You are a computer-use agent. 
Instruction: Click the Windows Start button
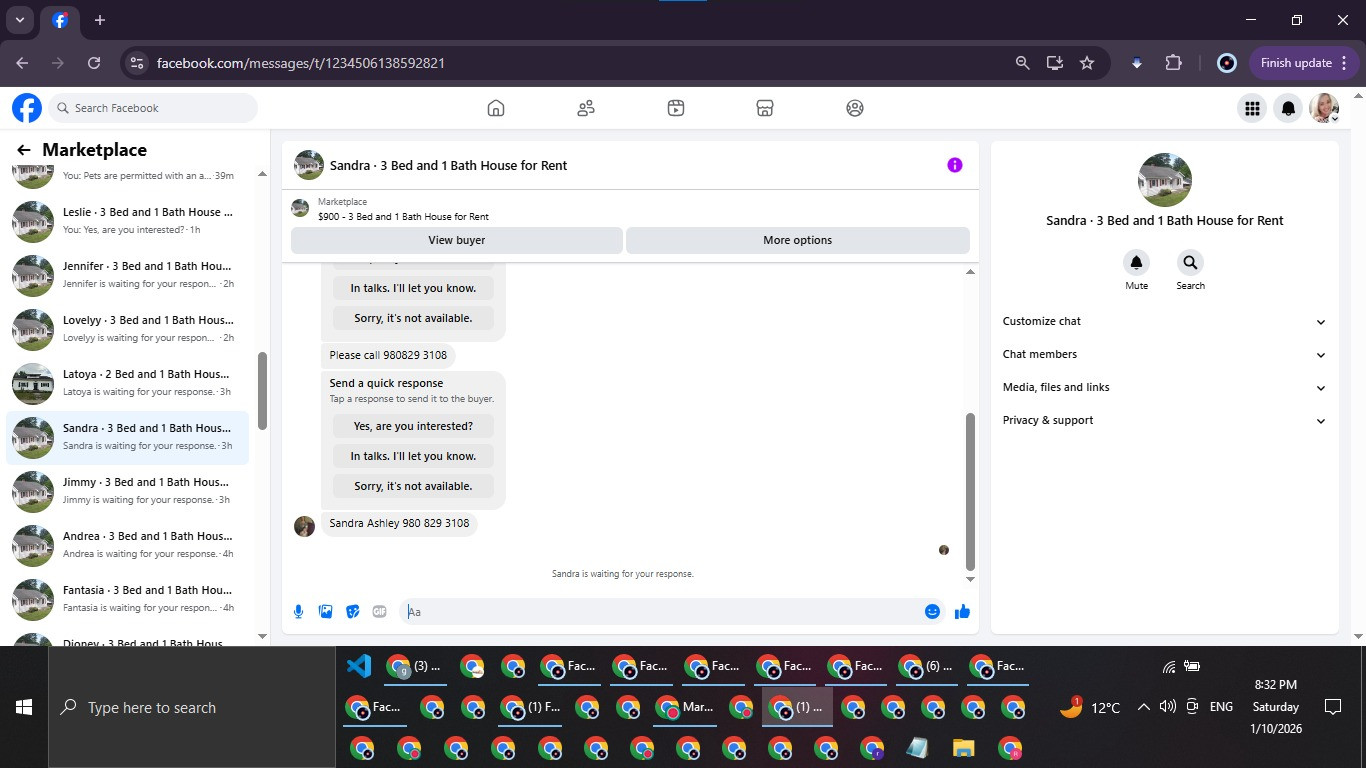tap(24, 707)
